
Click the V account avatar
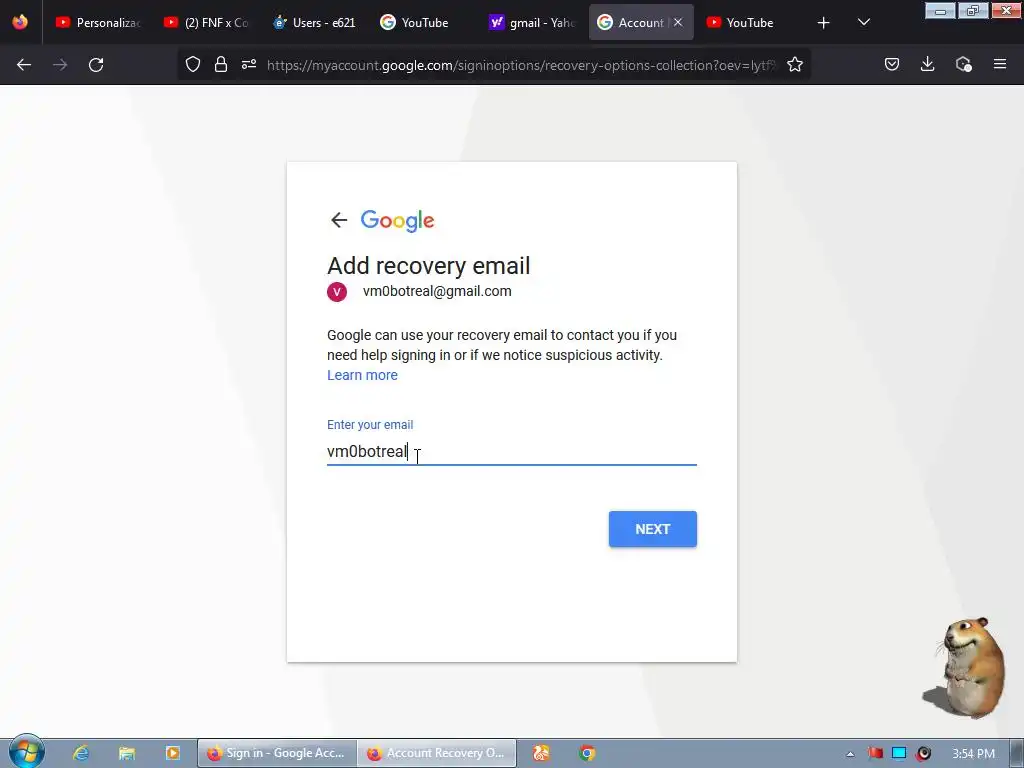pos(337,292)
